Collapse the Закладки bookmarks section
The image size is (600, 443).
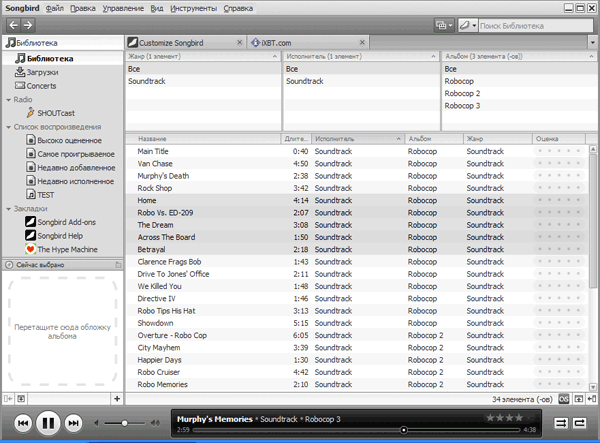(8, 209)
